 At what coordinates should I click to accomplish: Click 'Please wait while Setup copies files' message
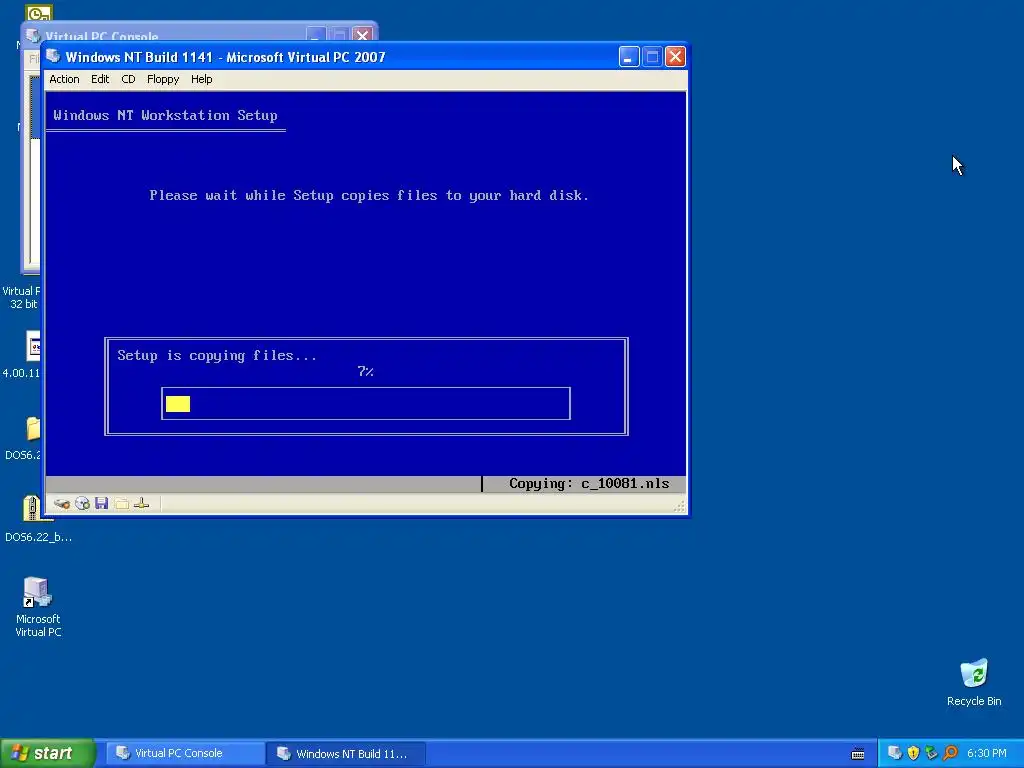pos(369,195)
